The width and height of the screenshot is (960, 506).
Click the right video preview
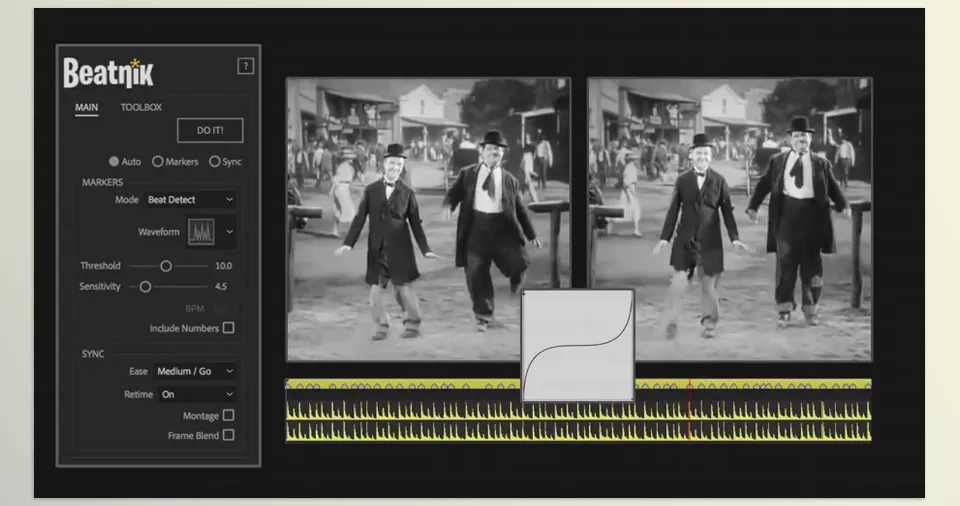point(730,219)
